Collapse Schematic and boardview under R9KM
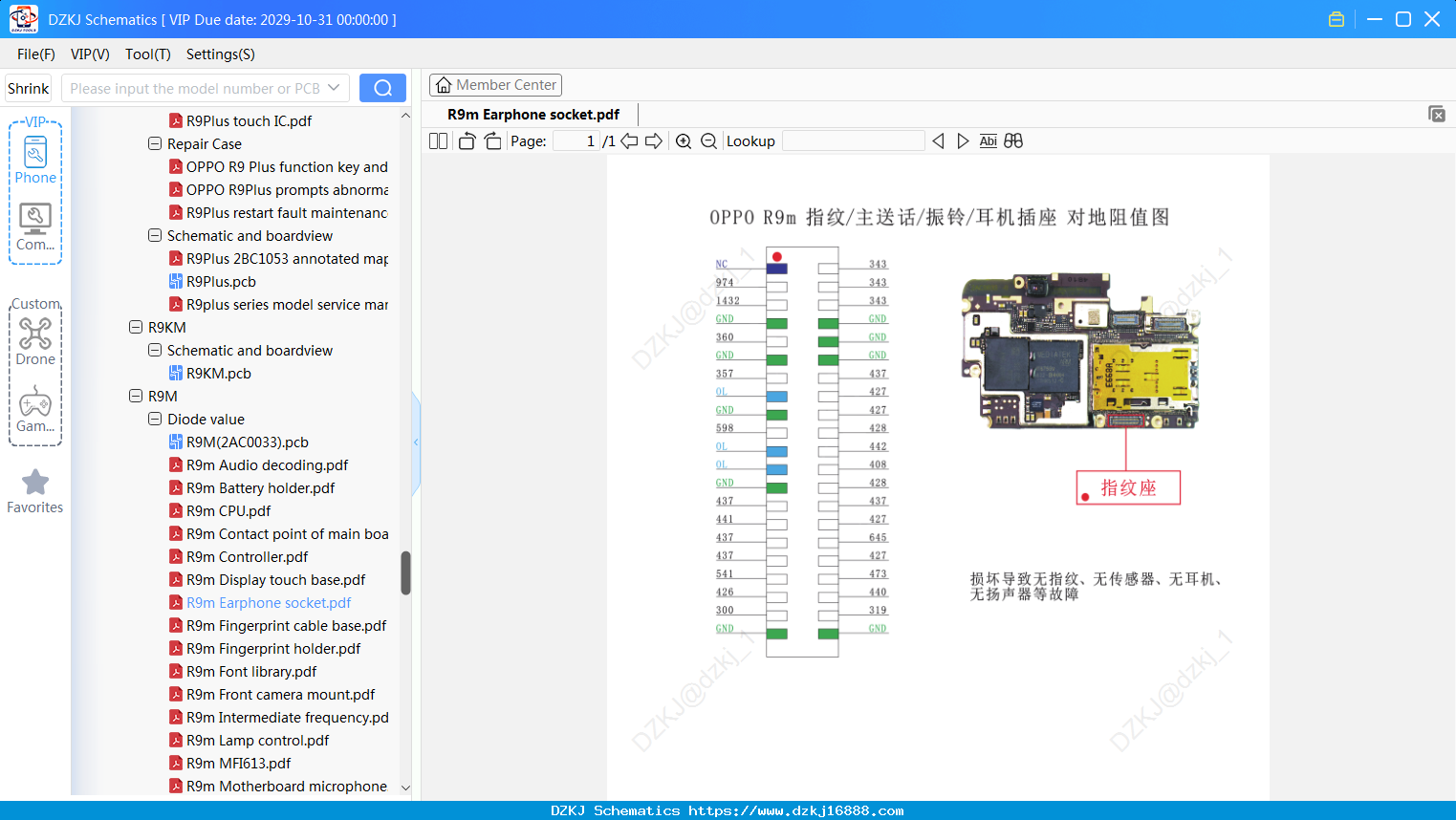The height and width of the screenshot is (820, 1456). click(155, 351)
